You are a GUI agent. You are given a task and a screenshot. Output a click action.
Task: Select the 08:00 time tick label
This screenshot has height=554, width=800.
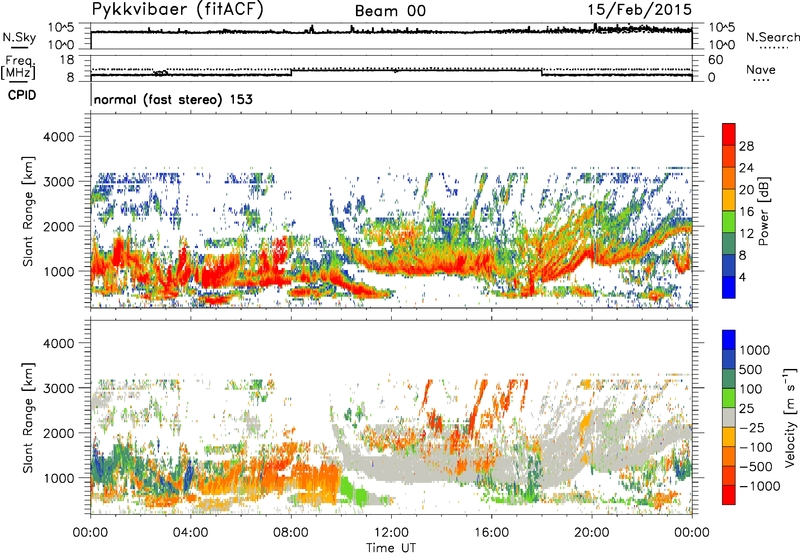point(291,533)
